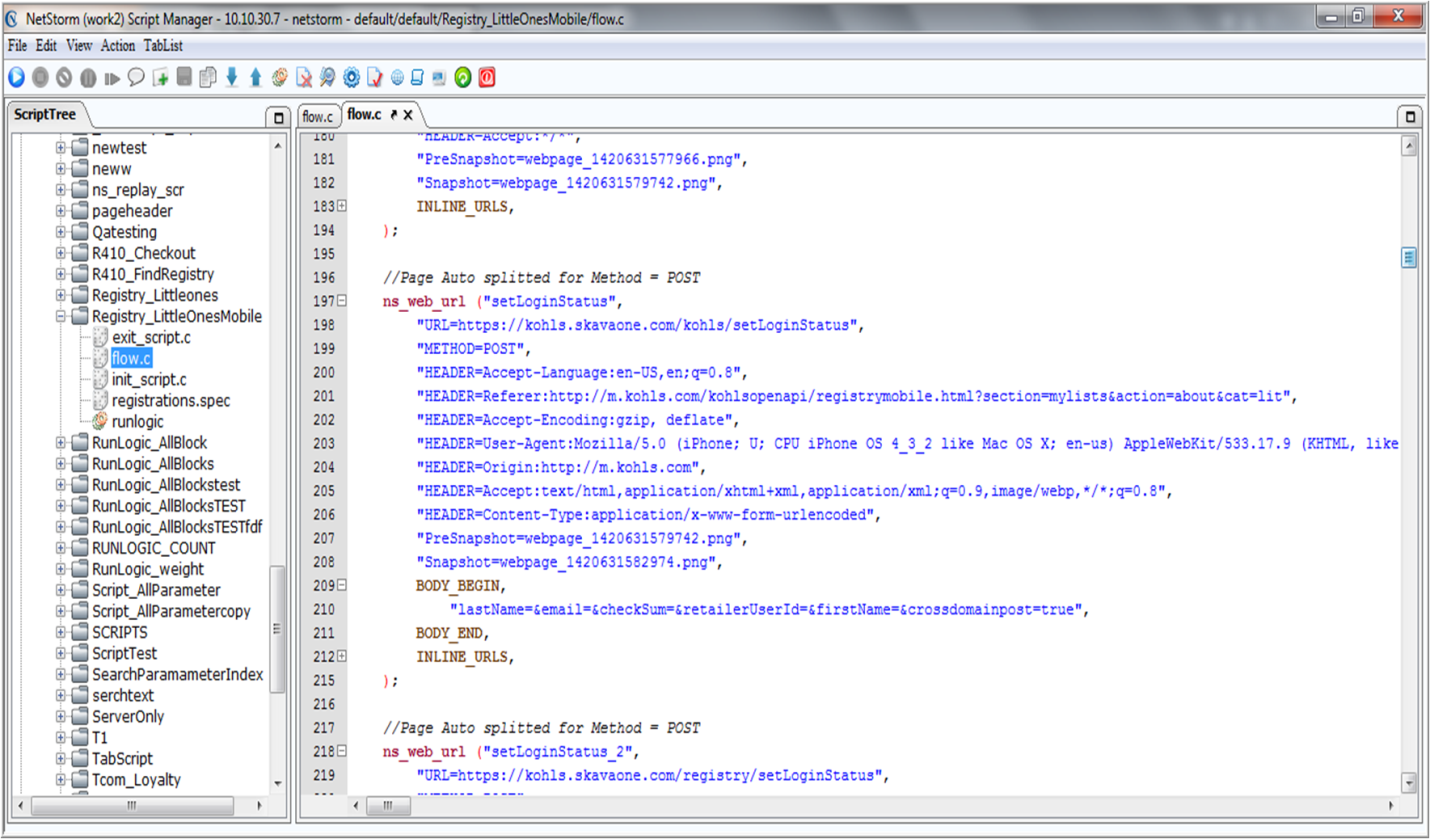The width and height of the screenshot is (1430, 839).
Task: Click the green refresh icon
Action: tap(463, 77)
